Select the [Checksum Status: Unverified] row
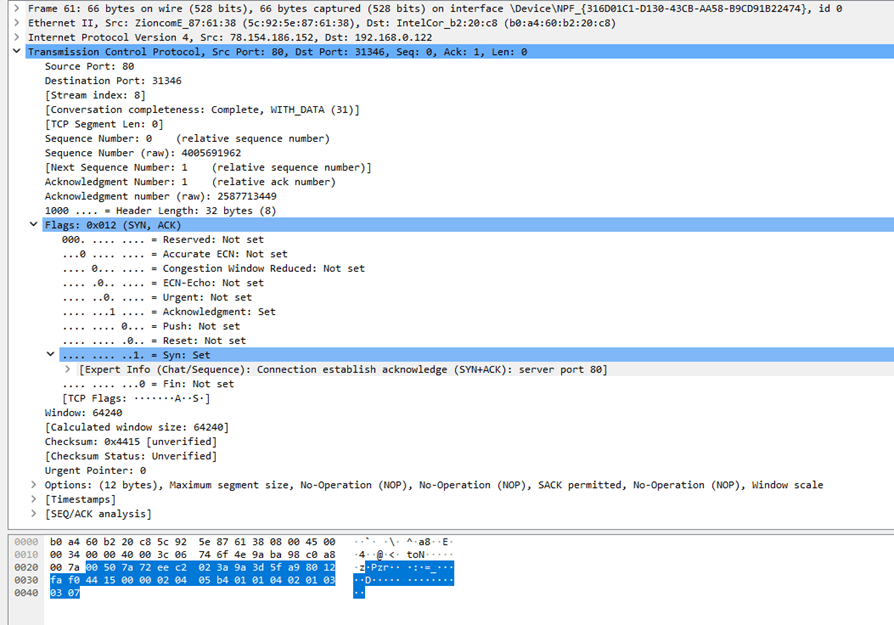The height and width of the screenshot is (625, 894). (x=131, y=456)
